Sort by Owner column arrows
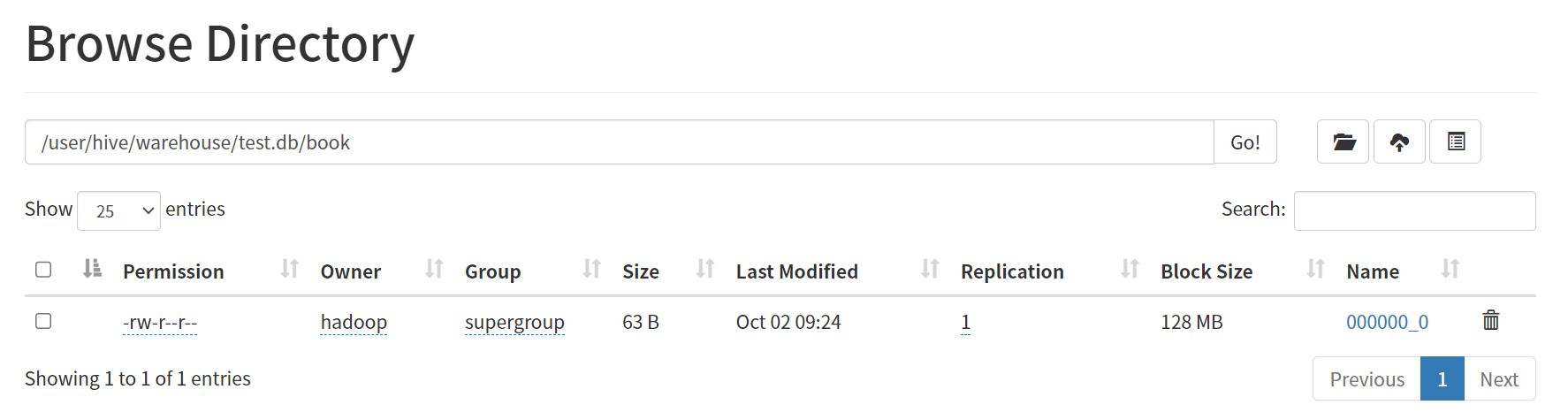The image size is (1568, 420). click(433, 269)
